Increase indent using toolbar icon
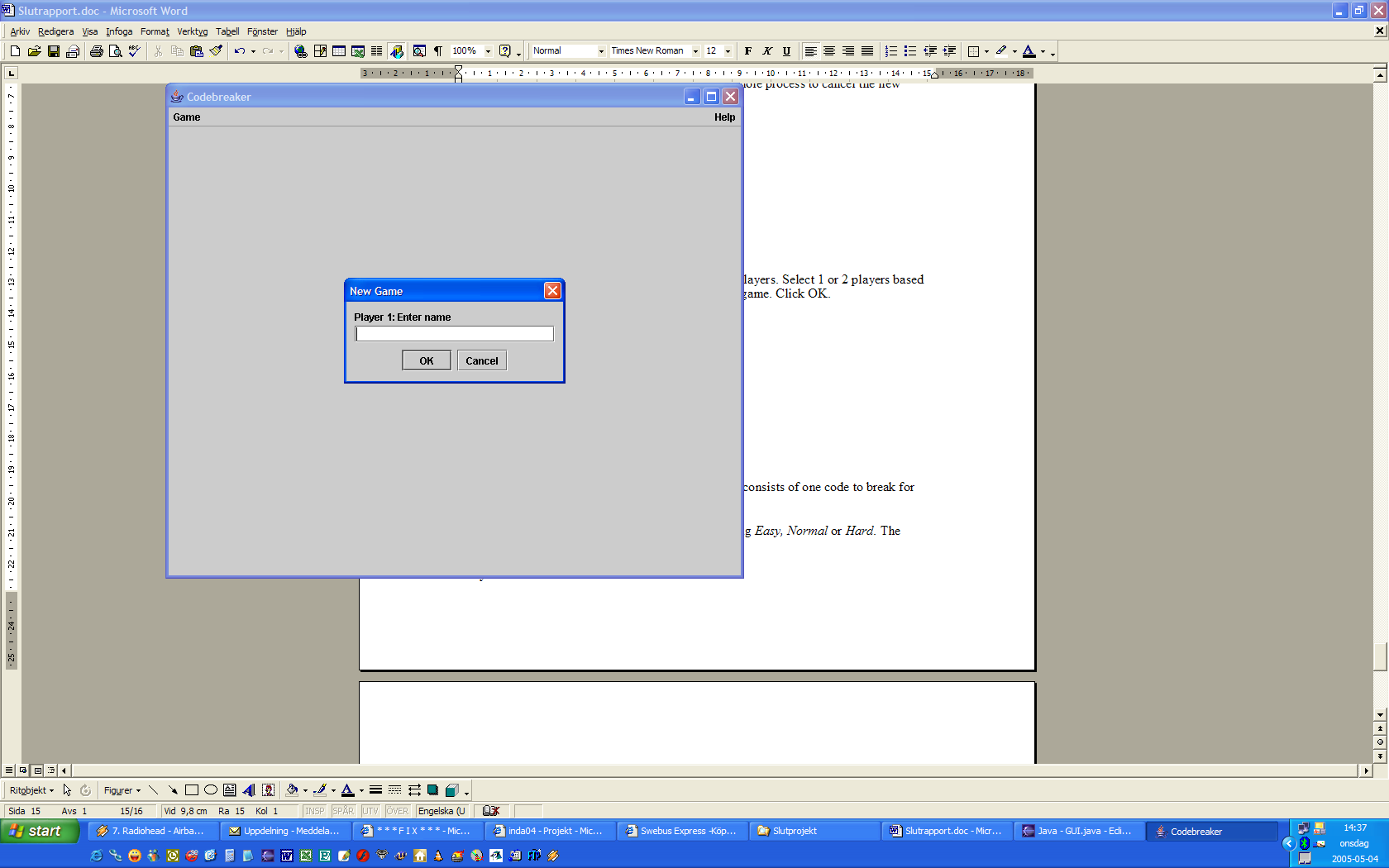This screenshot has height=868, width=1389. coord(949,51)
